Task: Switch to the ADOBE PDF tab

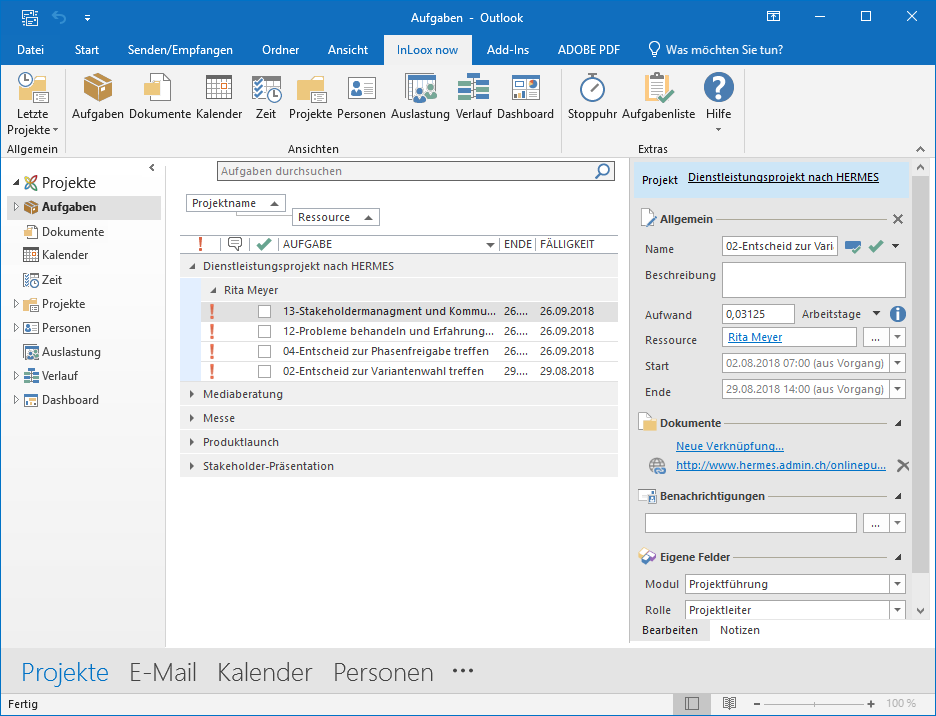Action: click(x=589, y=50)
